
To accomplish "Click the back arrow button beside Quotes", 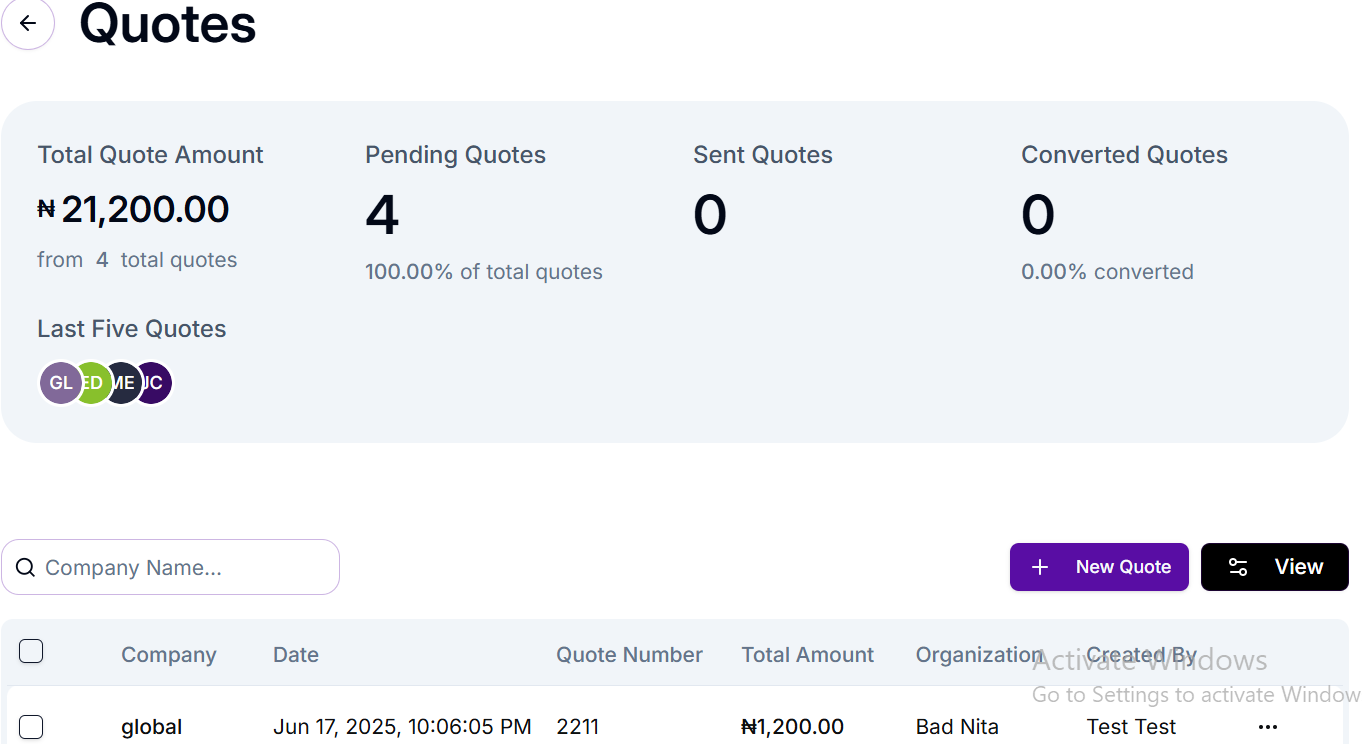I will 28,23.
